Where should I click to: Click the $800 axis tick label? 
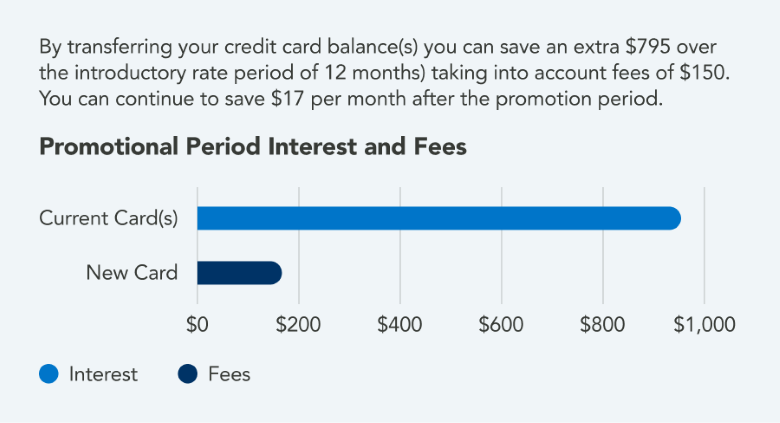point(602,325)
